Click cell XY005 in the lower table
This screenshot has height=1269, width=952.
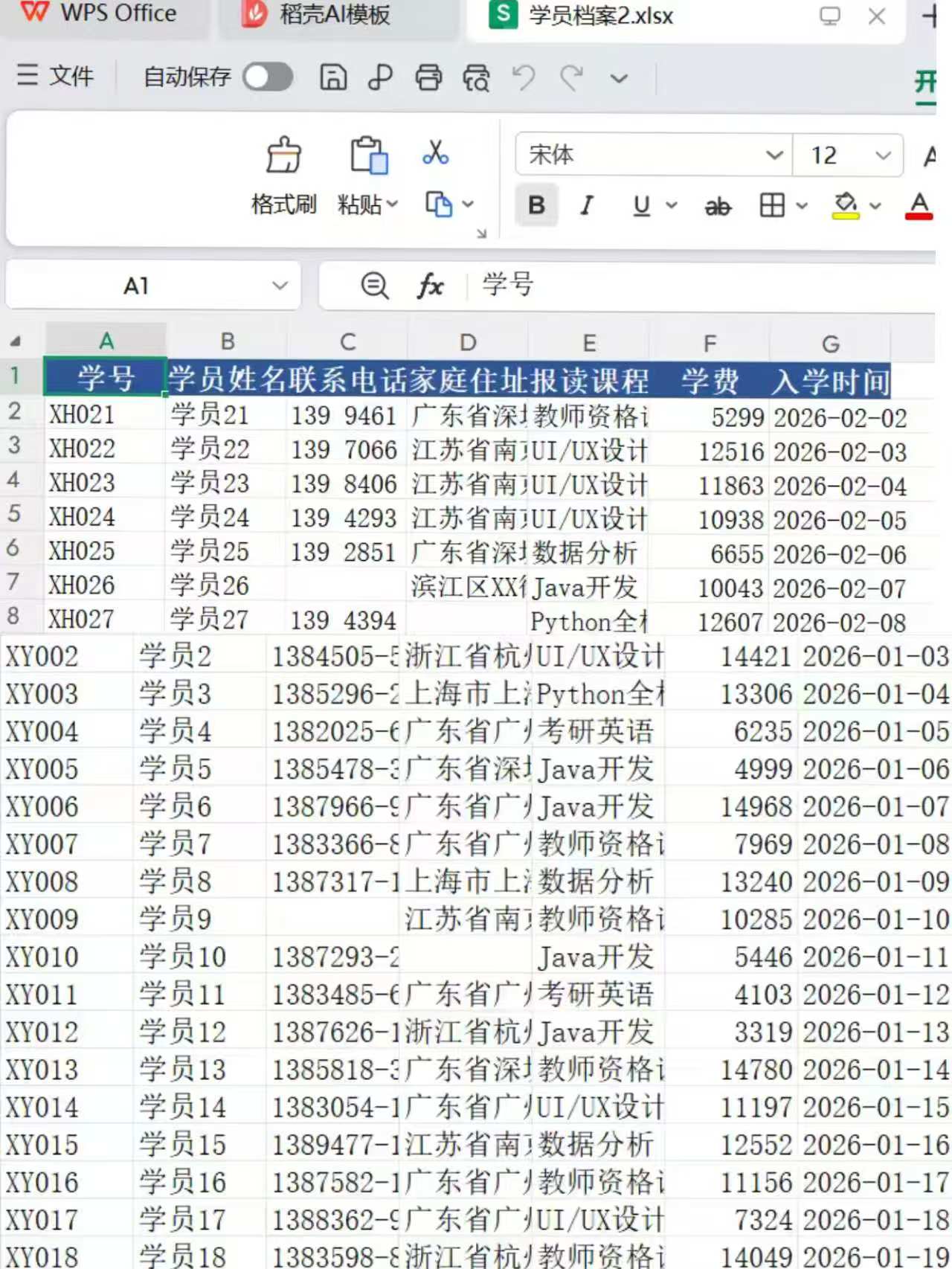click(x=65, y=768)
